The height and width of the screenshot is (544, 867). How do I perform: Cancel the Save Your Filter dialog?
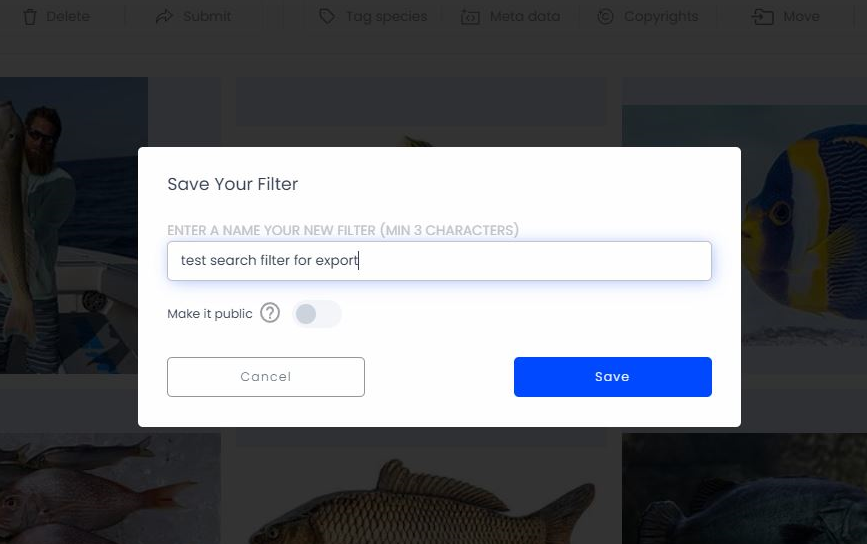tap(266, 376)
